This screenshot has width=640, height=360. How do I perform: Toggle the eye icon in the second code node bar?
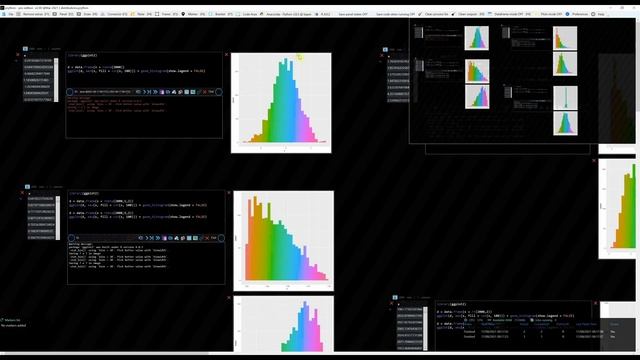(x=140, y=238)
